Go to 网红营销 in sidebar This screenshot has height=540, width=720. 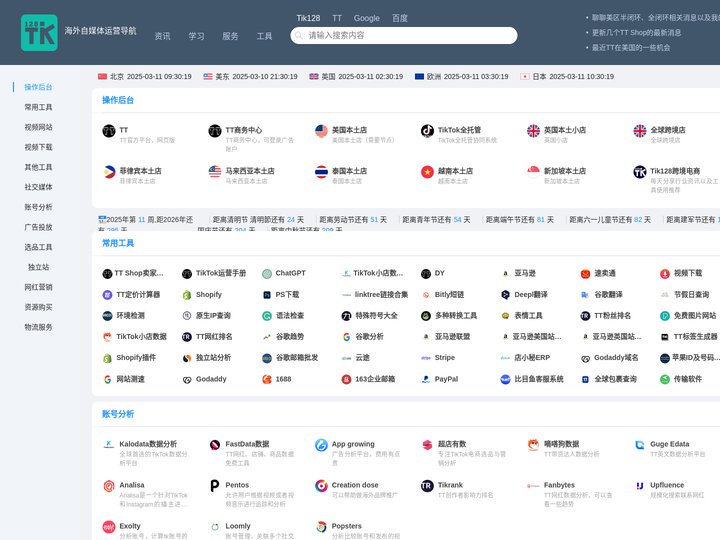pos(39,287)
